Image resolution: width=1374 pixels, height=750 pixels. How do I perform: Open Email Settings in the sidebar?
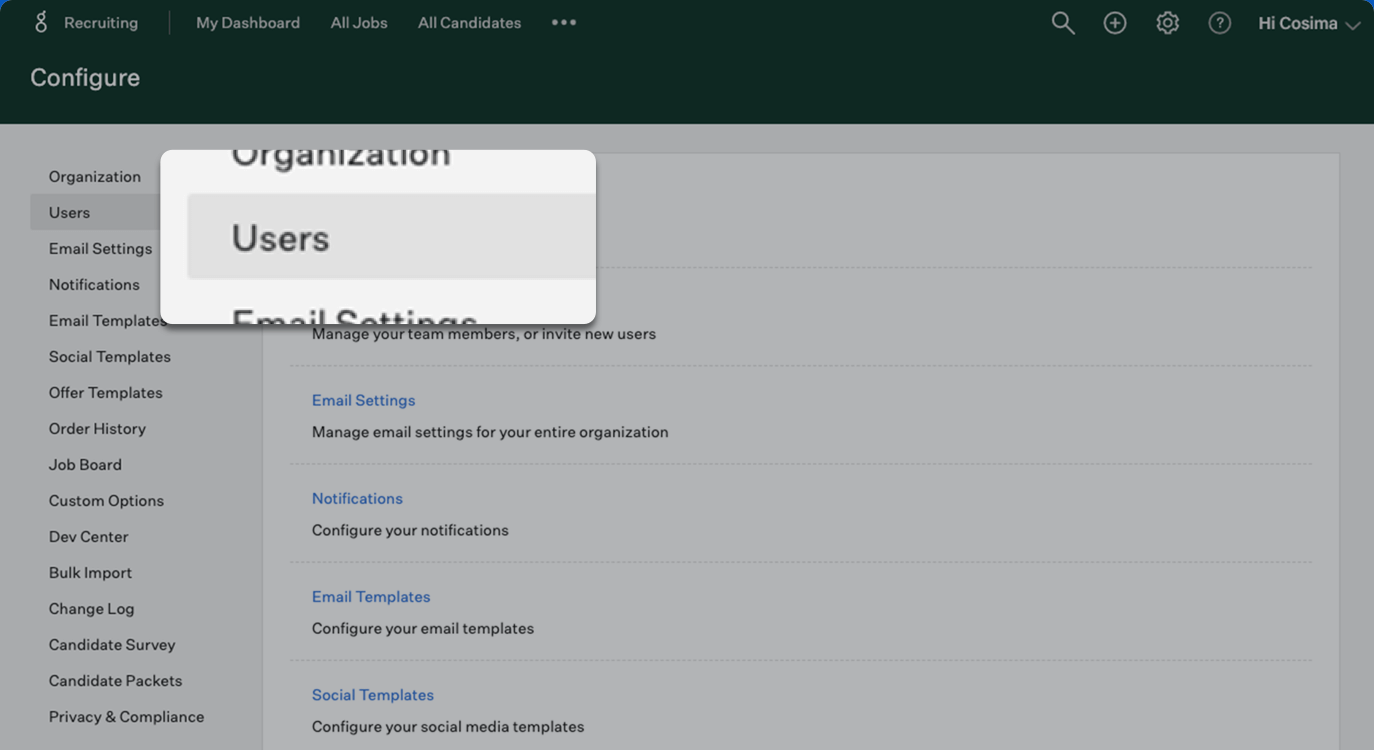click(x=101, y=248)
